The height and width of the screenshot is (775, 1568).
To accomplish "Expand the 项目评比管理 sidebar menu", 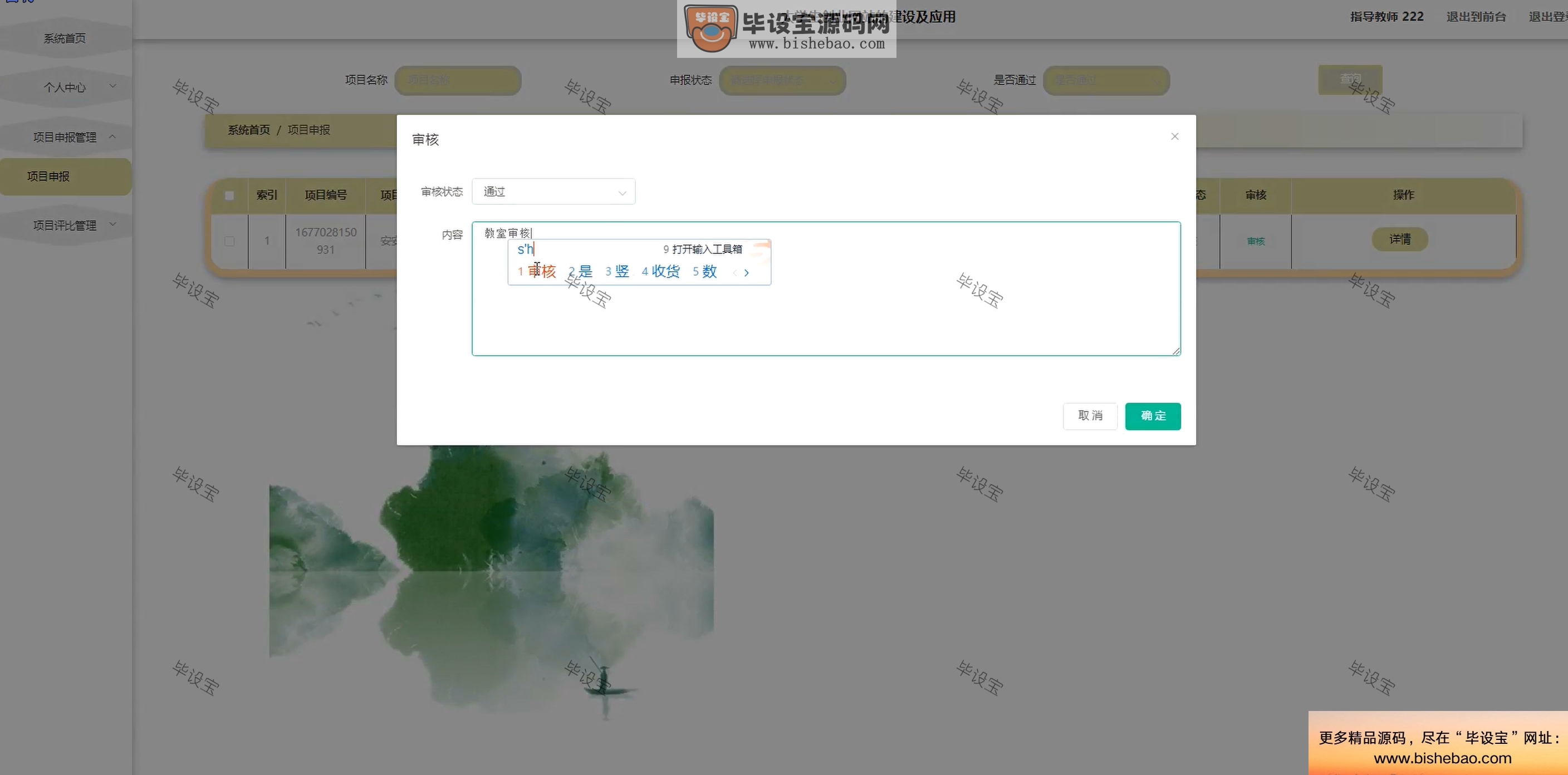I will pyautogui.click(x=65, y=225).
